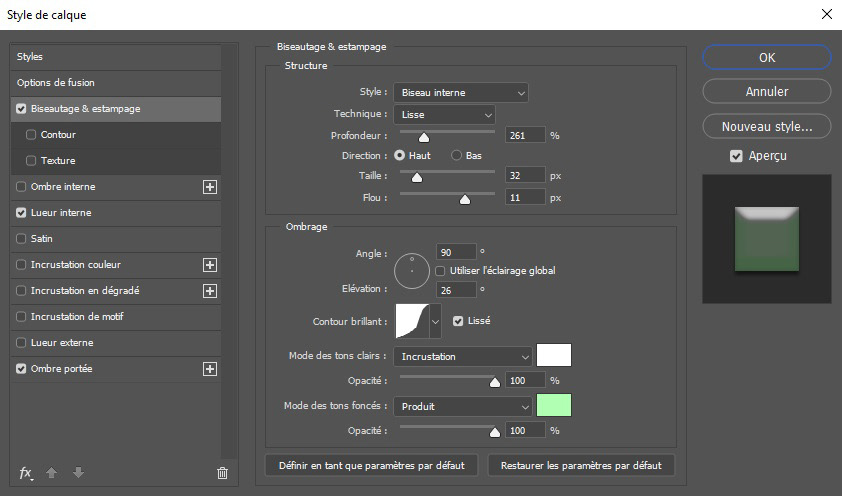Image resolution: width=842 pixels, height=496 pixels.
Task: Open Options de fusion section
Action: (x=115, y=83)
